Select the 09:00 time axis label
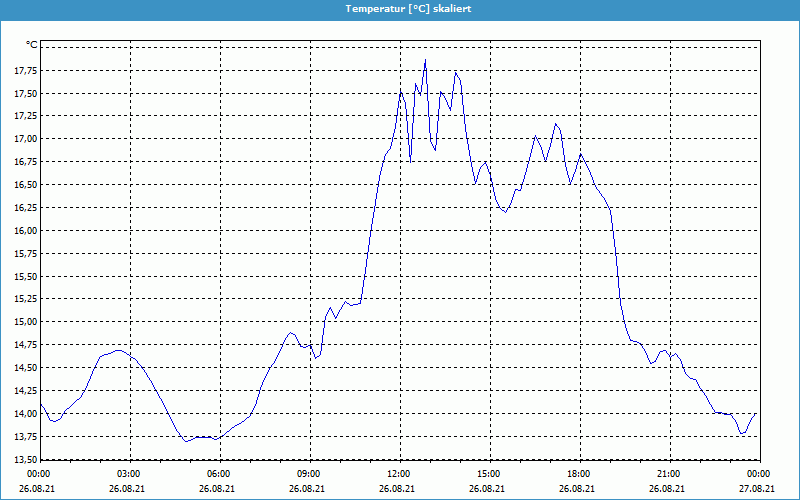This screenshot has width=800, height=500. (309, 474)
